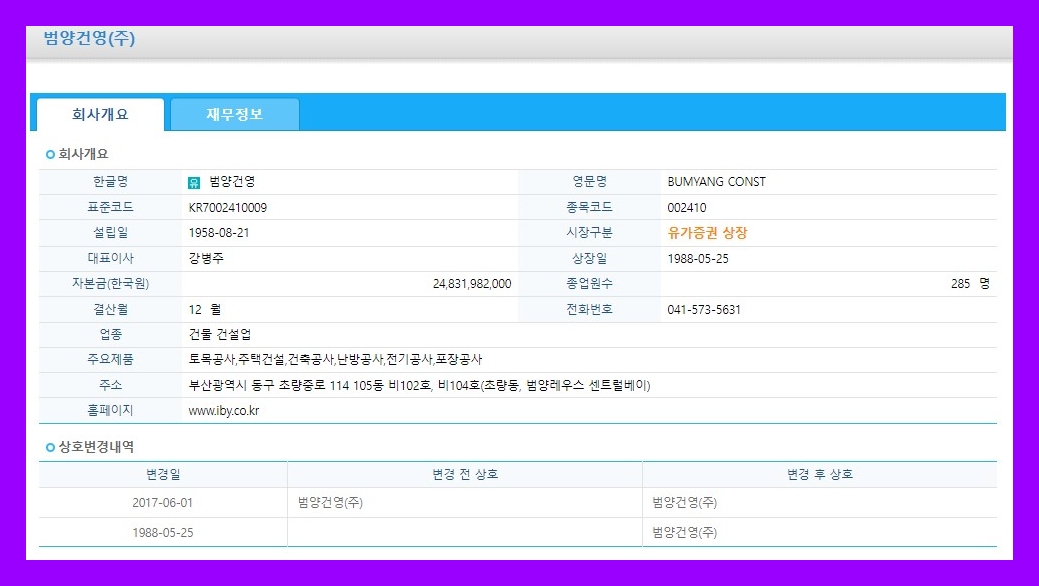Screen dimensions: 1039x586
Task: Click the 결산월 value 12 월
Action: tap(205, 310)
